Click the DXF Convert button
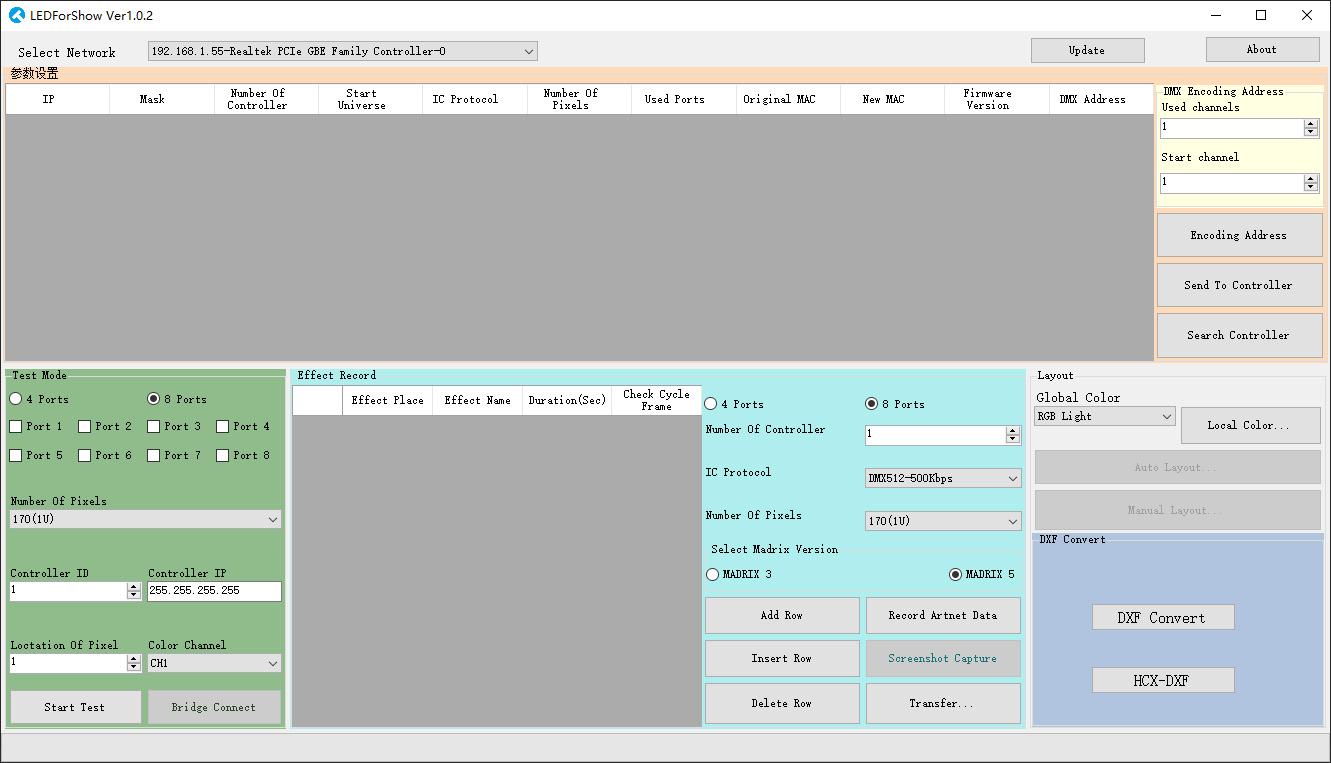This screenshot has width=1331, height=763. click(1163, 618)
